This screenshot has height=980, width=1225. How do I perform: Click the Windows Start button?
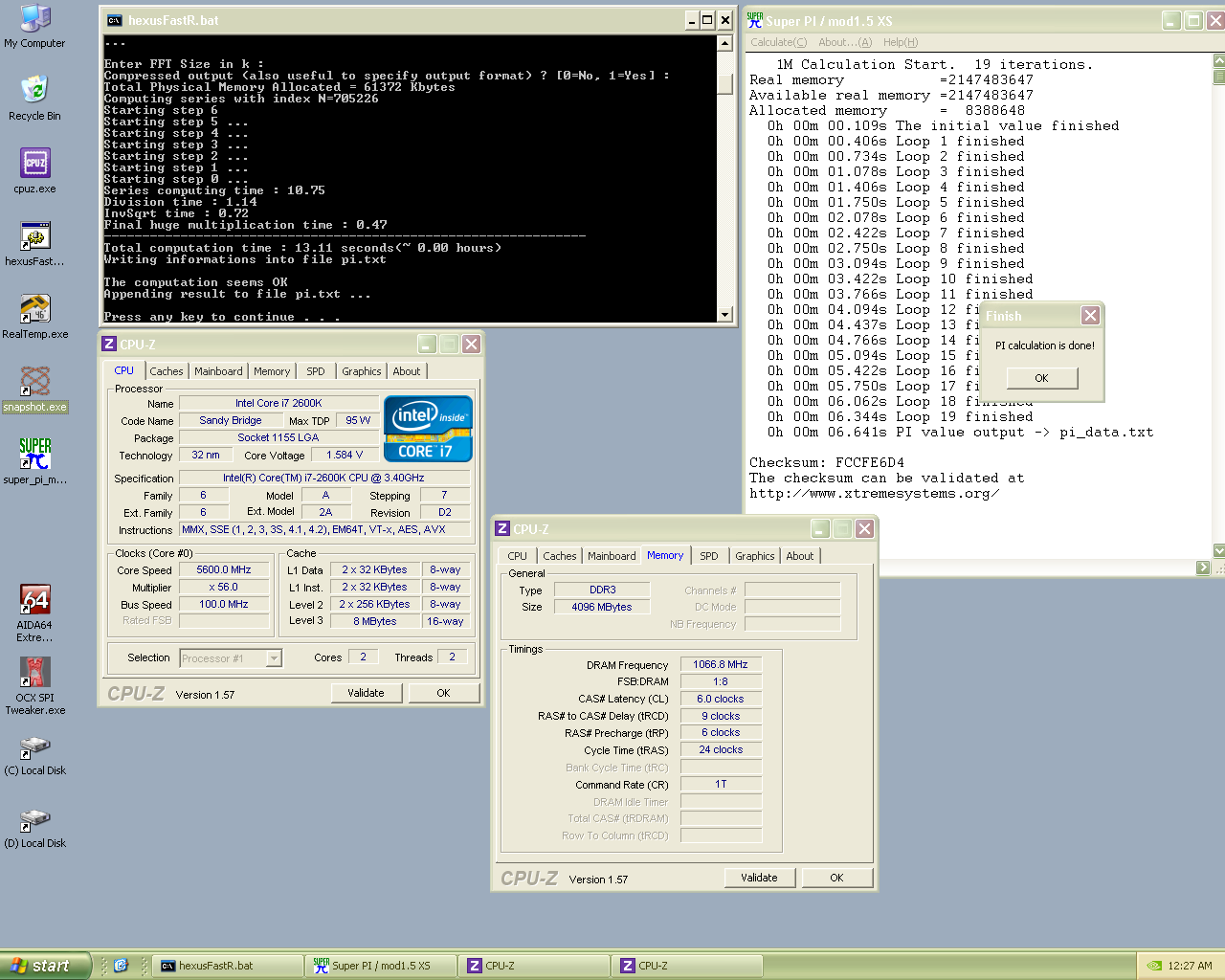point(44,966)
